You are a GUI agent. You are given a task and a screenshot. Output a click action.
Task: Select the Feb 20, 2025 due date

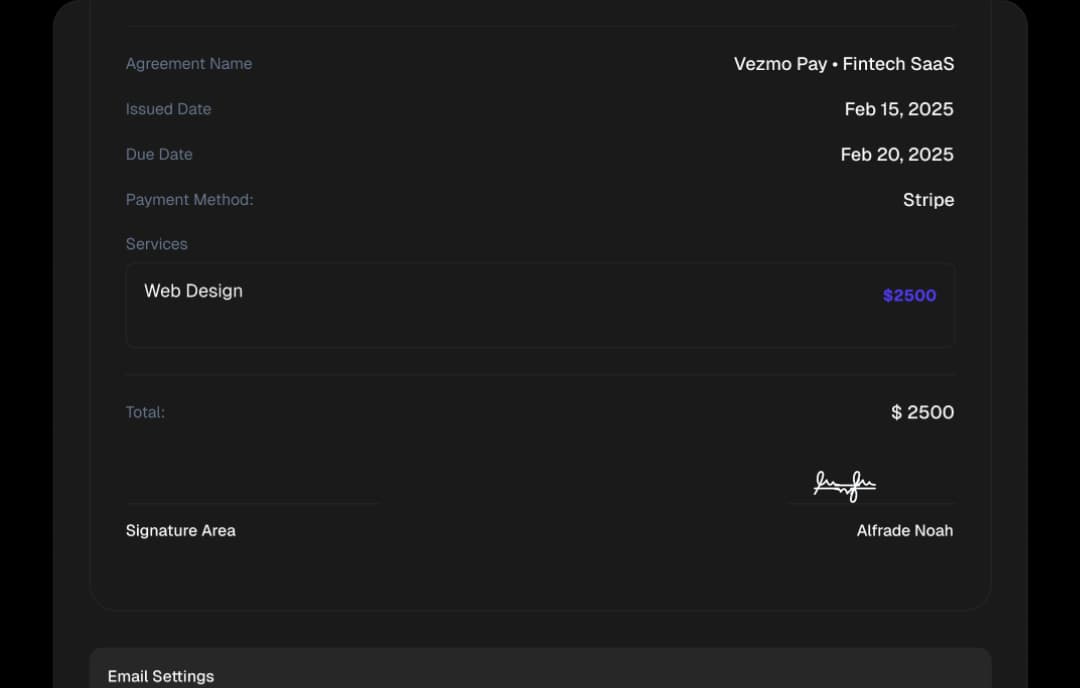(896, 154)
